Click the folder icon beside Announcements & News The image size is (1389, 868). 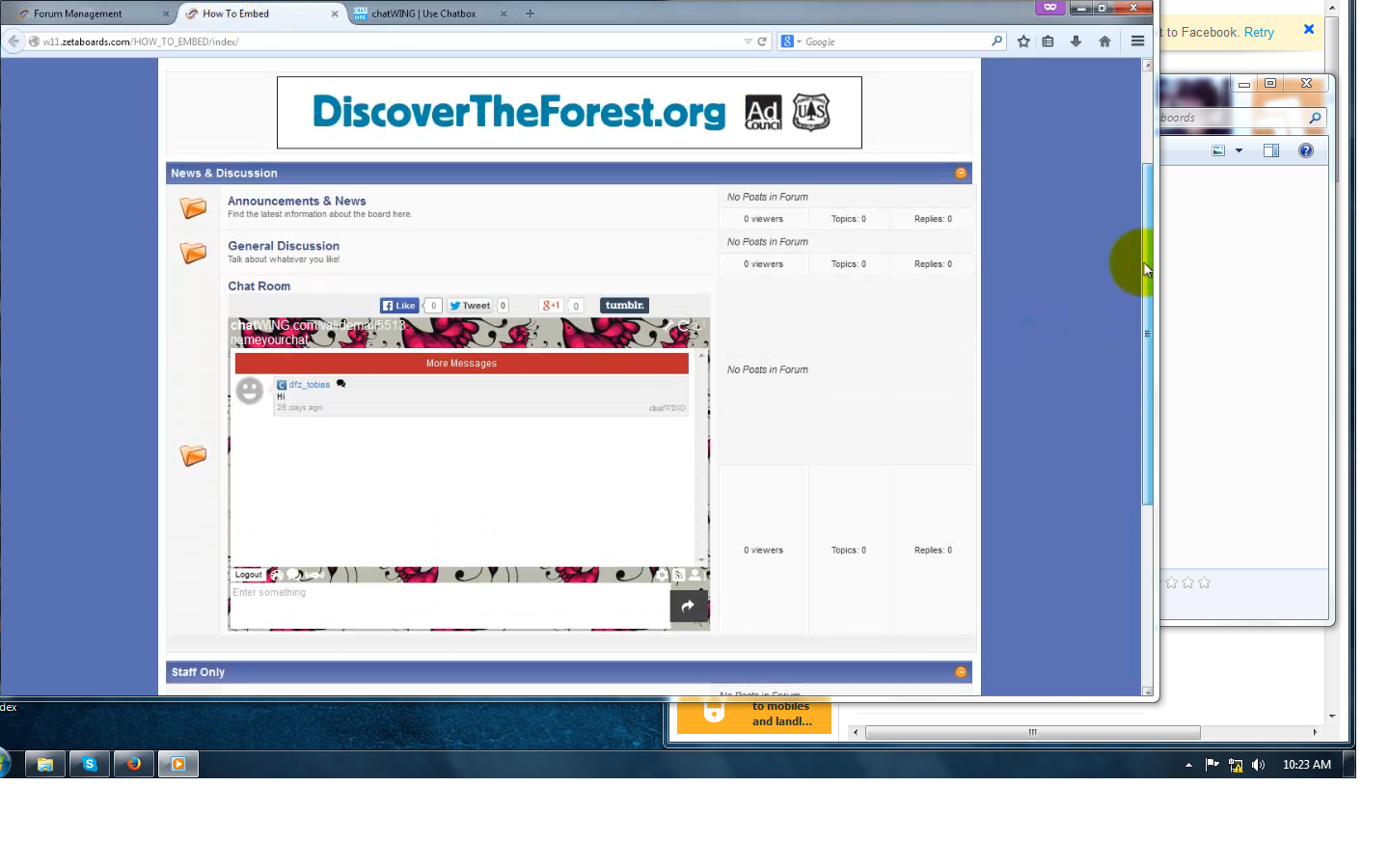coord(193,207)
